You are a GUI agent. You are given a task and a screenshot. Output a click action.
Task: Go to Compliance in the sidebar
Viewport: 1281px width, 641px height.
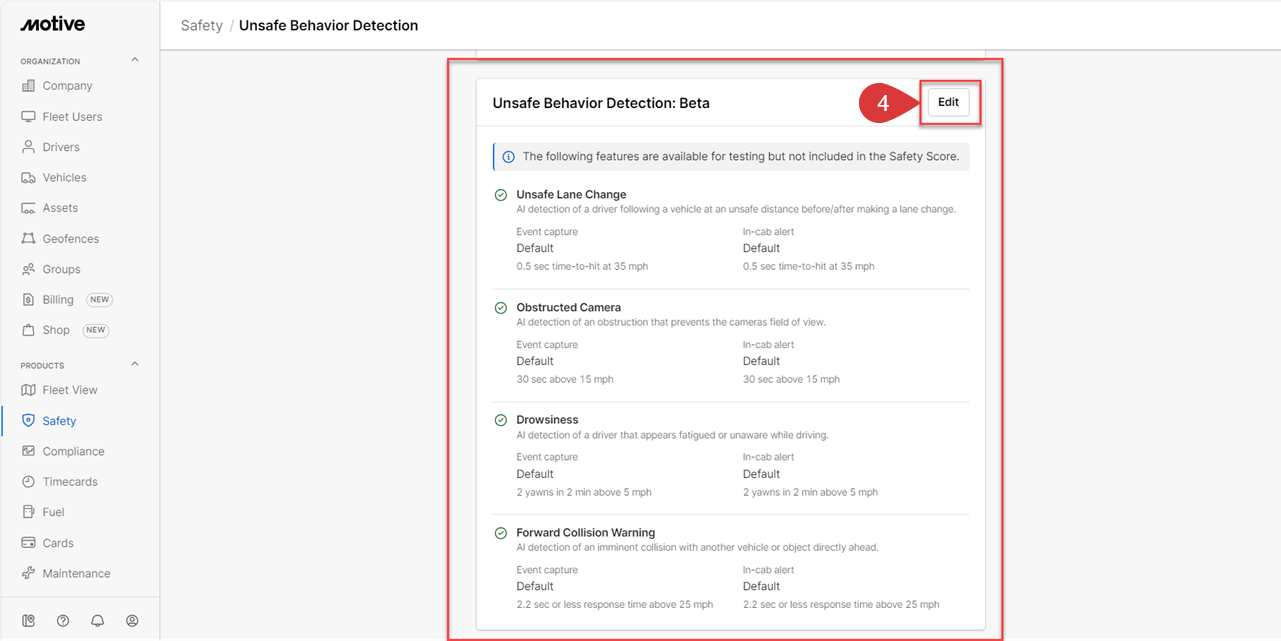(73, 451)
